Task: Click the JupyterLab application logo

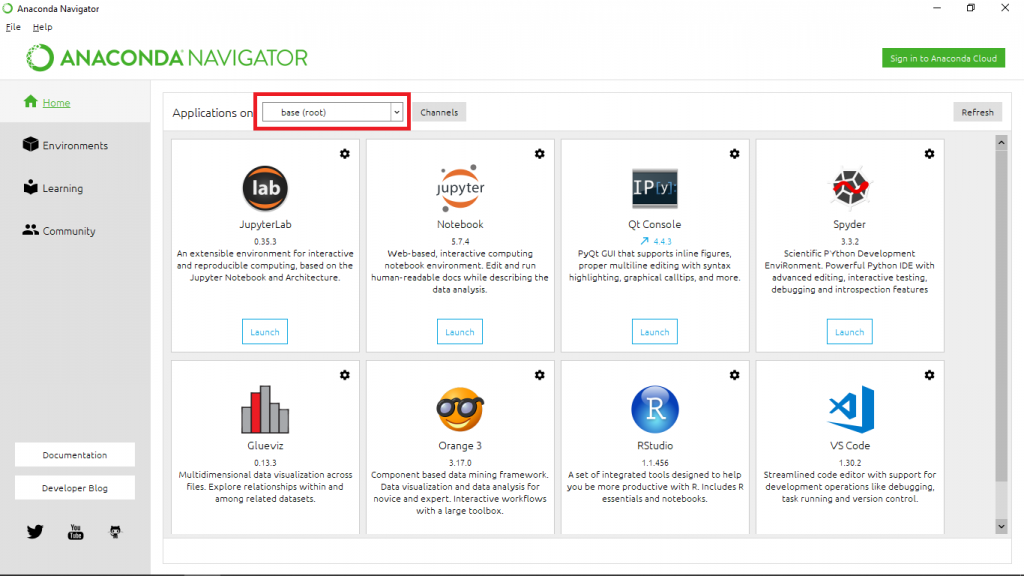Action: [265, 188]
